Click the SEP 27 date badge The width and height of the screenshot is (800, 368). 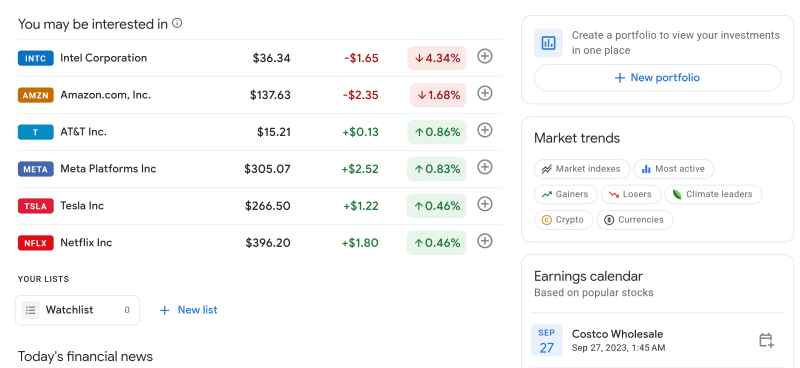pos(546,340)
